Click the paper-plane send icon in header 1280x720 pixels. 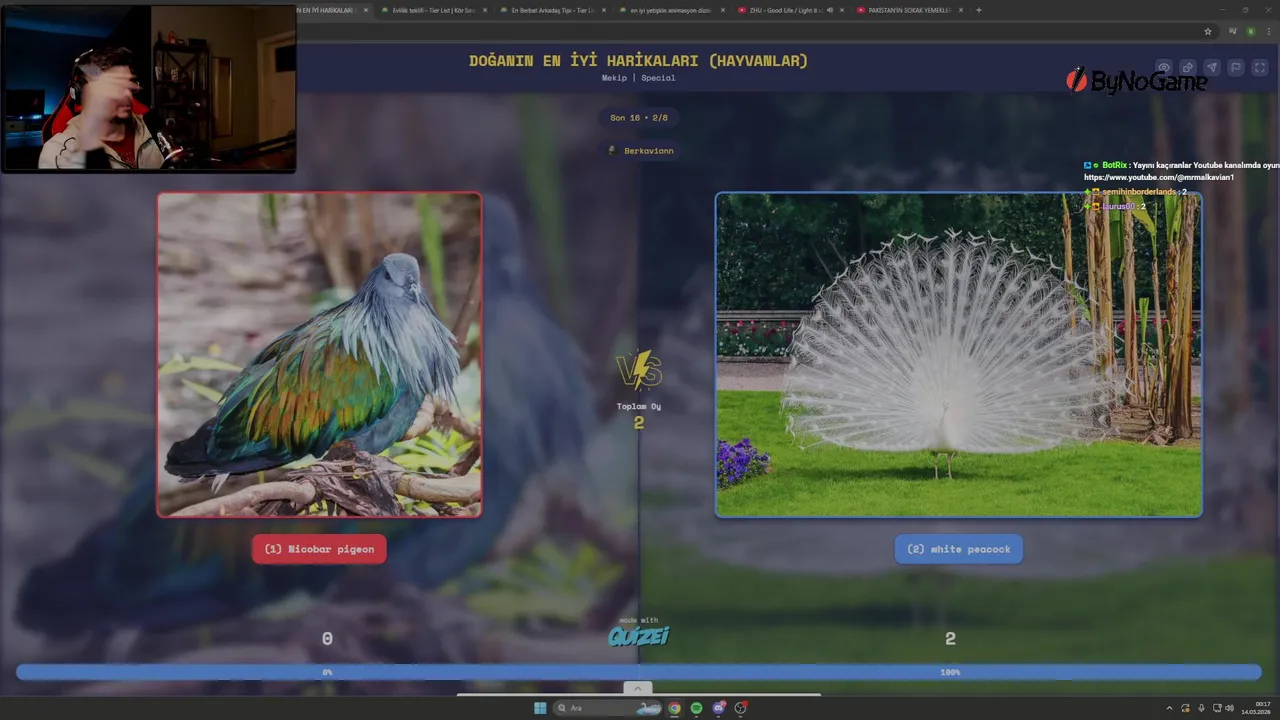pyautogui.click(x=1211, y=68)
